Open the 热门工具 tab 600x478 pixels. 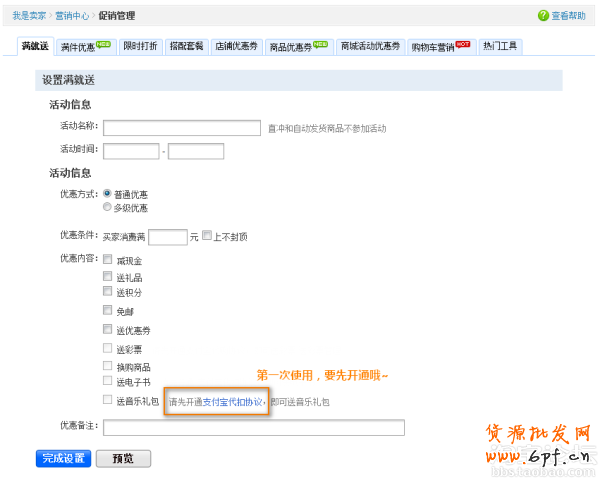pyautogui.click(x=501, y=47)
